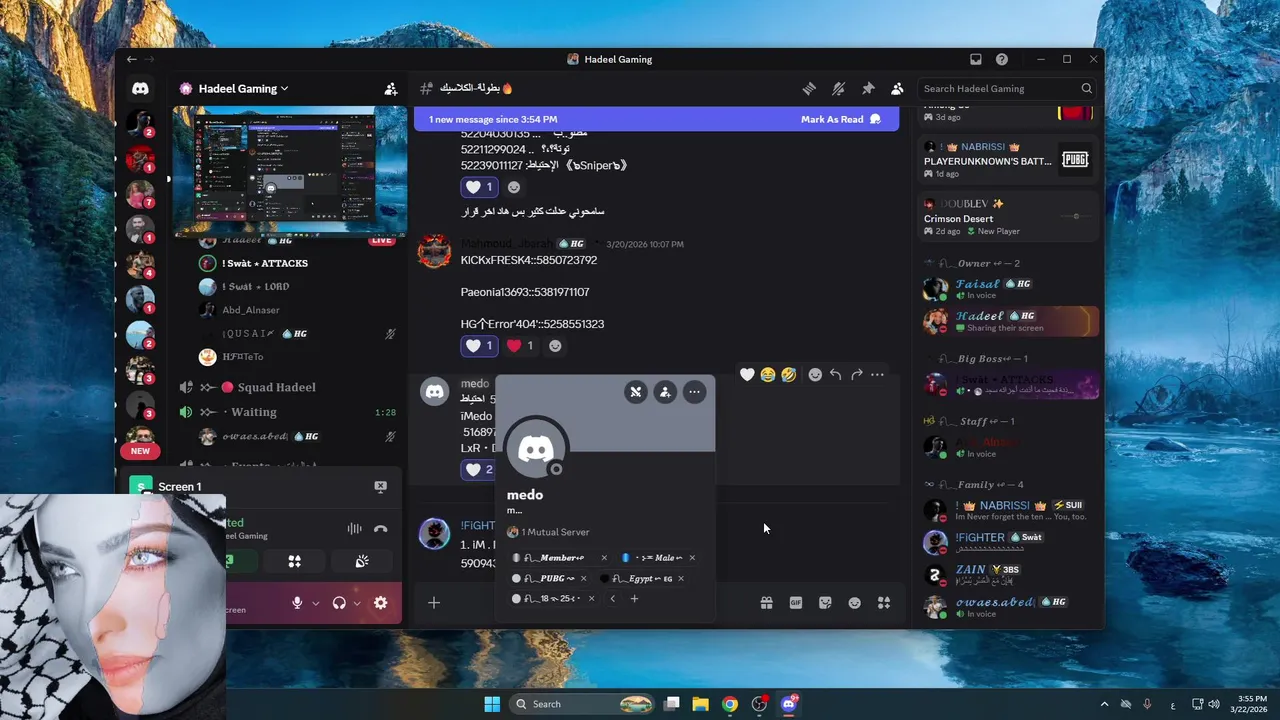Open pinned messages icon

868,89
